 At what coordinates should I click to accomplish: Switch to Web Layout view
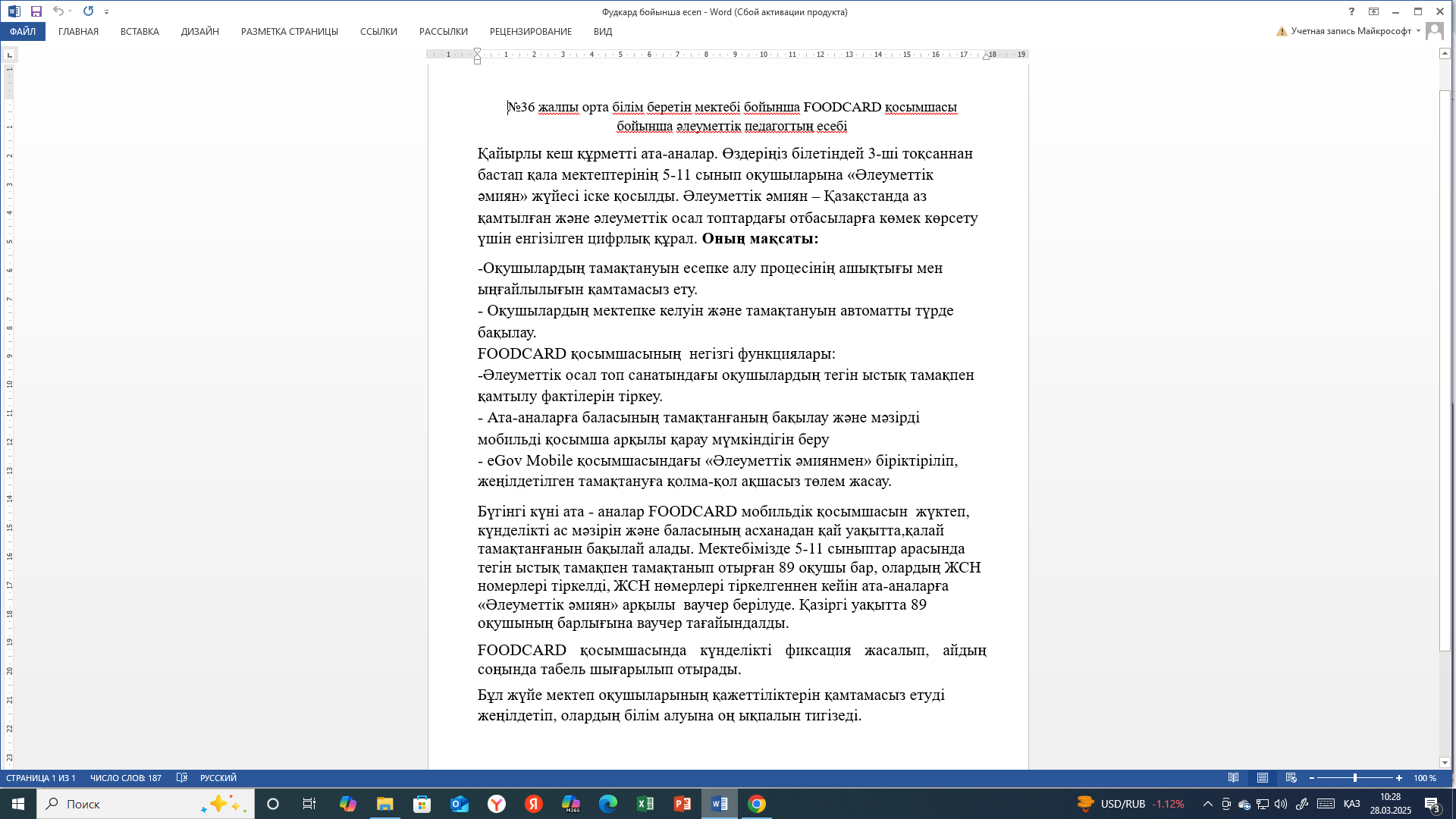click(x=1291, y=778)
